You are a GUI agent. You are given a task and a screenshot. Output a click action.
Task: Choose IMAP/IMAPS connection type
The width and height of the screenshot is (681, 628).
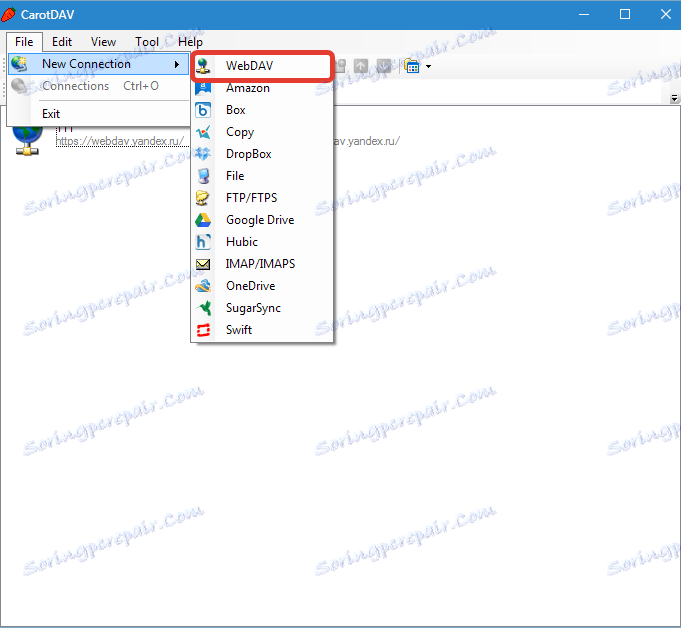click(x=262, y=264)
